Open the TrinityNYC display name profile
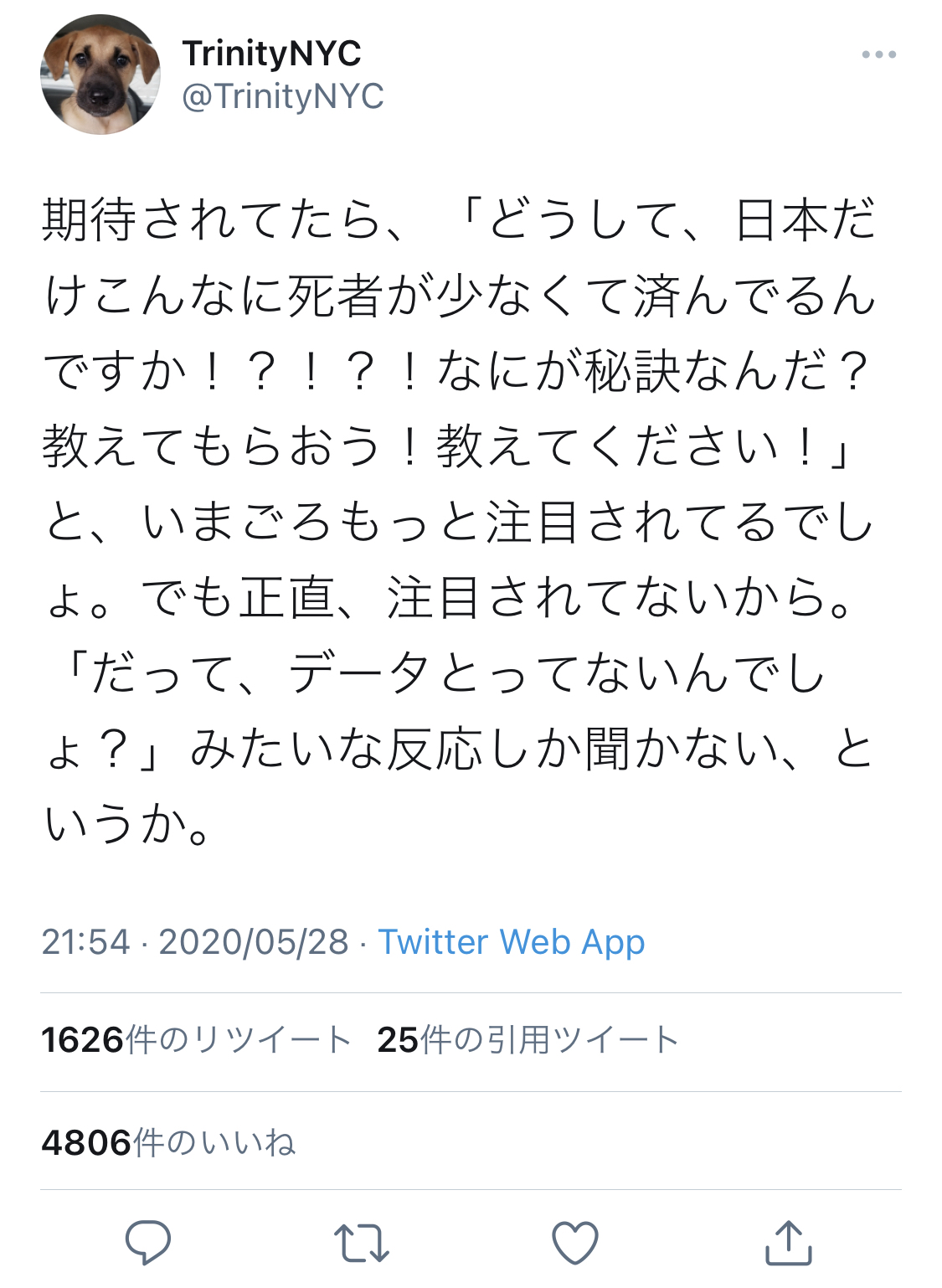This screenshot has width=942, height=1288. [272, 54]
